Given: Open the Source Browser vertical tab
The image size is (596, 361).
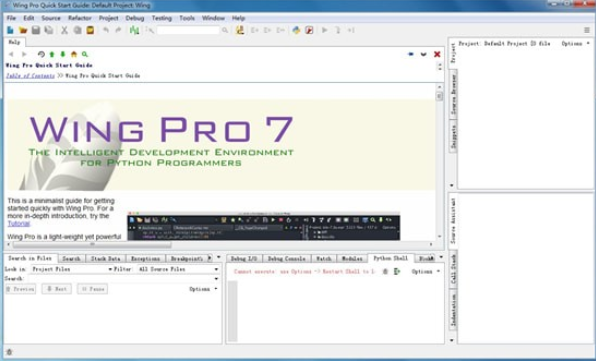Looking at the screenshot, I should coord(453,94).
